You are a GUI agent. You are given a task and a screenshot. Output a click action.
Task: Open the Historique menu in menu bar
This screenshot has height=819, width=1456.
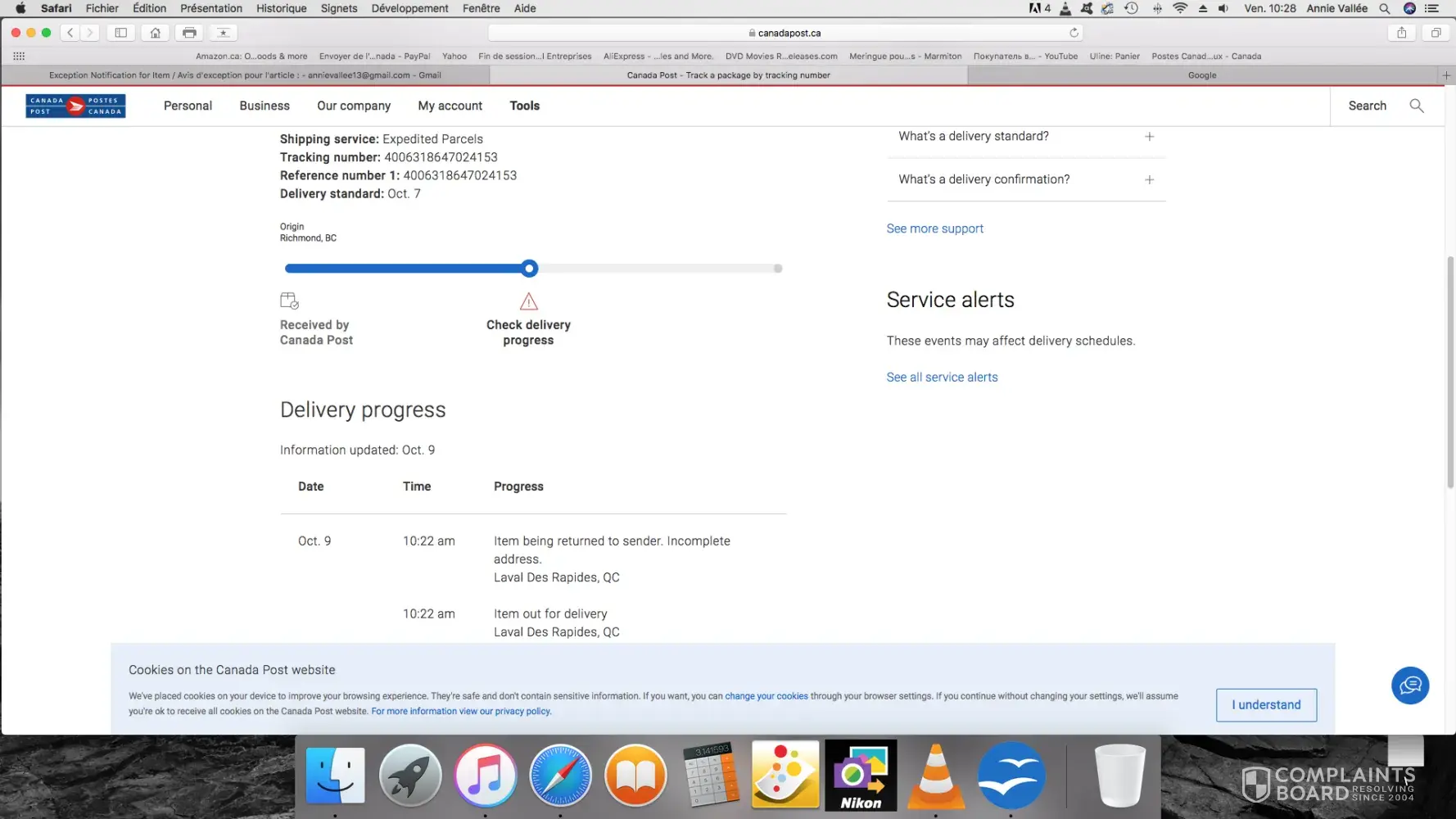[x=281, y=8]
